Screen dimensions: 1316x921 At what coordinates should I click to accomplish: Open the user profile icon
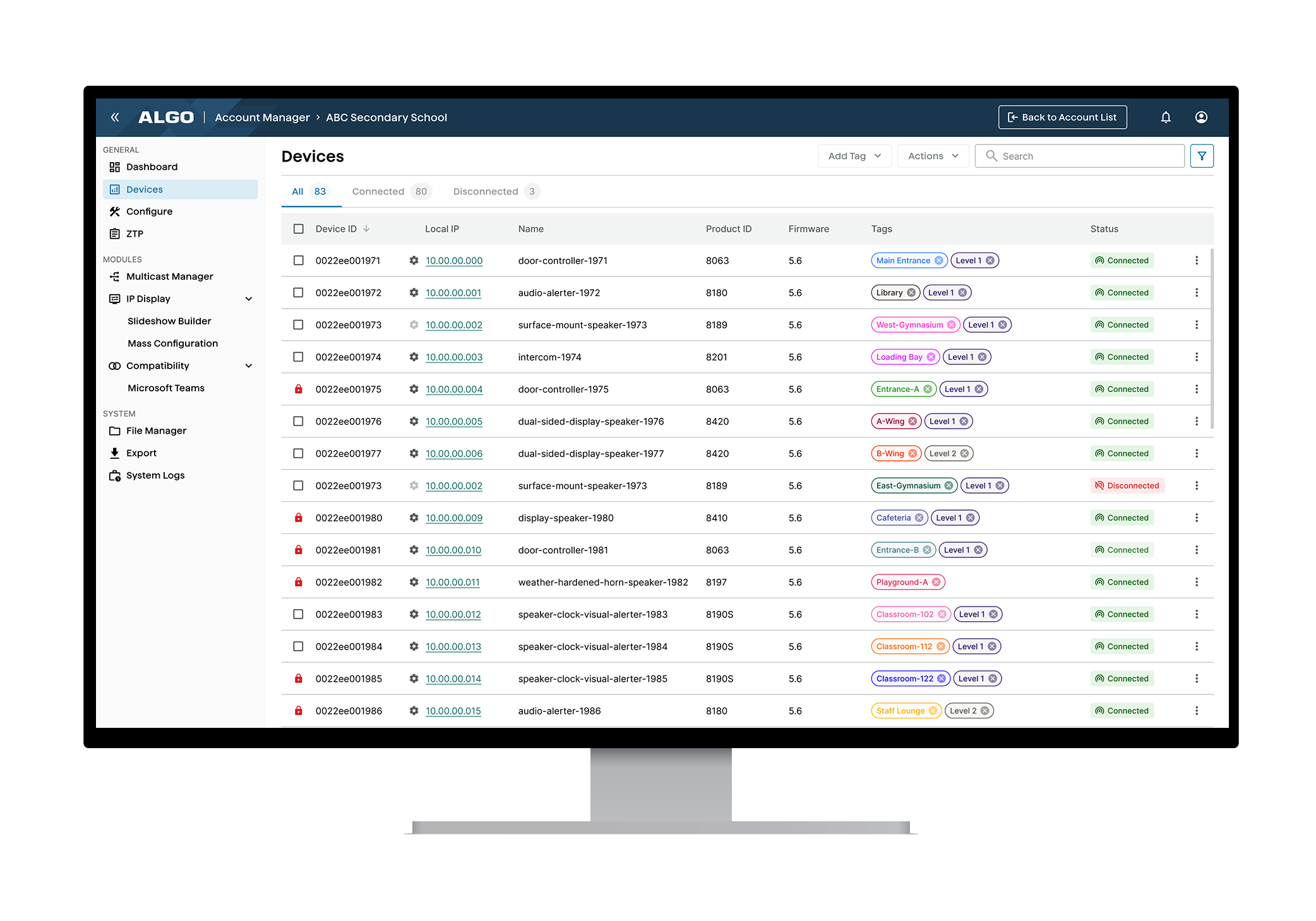tap(1201, 117)
